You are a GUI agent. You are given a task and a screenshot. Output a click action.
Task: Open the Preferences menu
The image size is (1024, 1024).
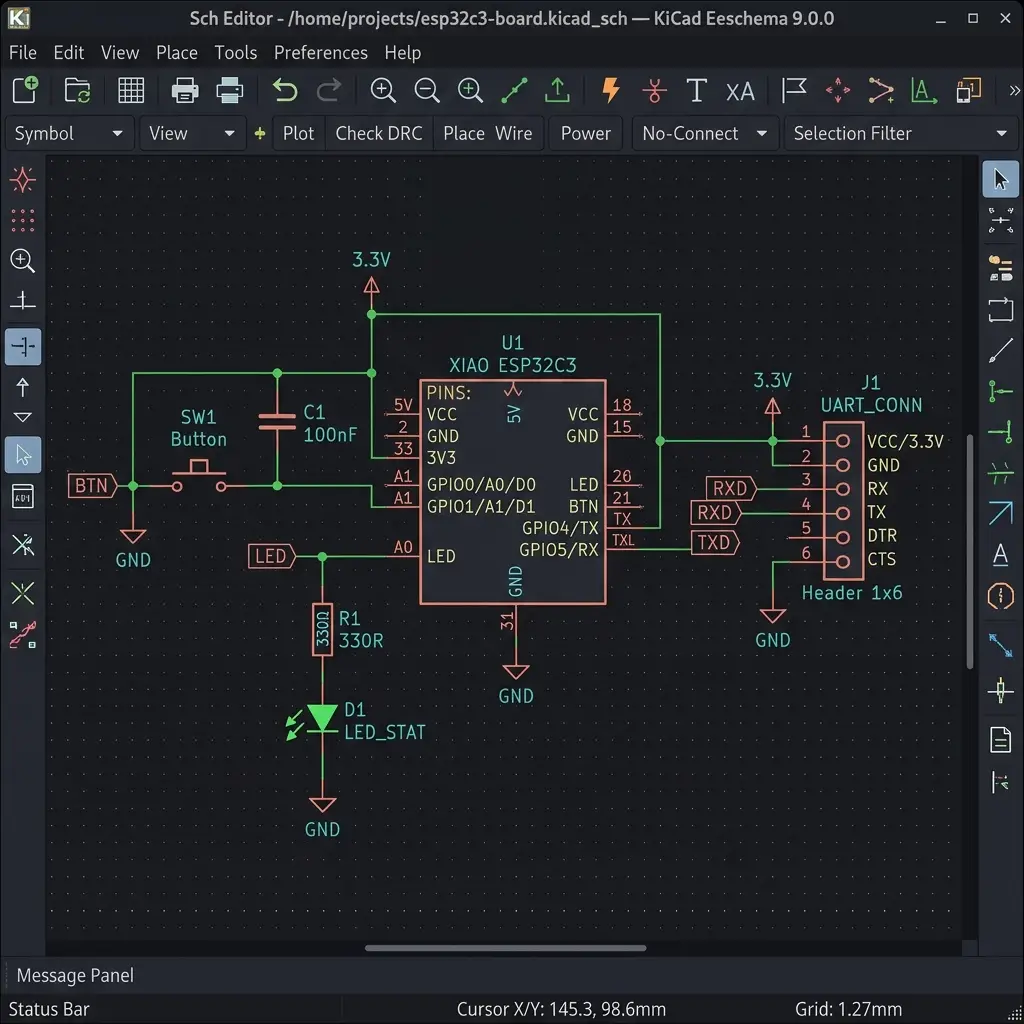321,52
